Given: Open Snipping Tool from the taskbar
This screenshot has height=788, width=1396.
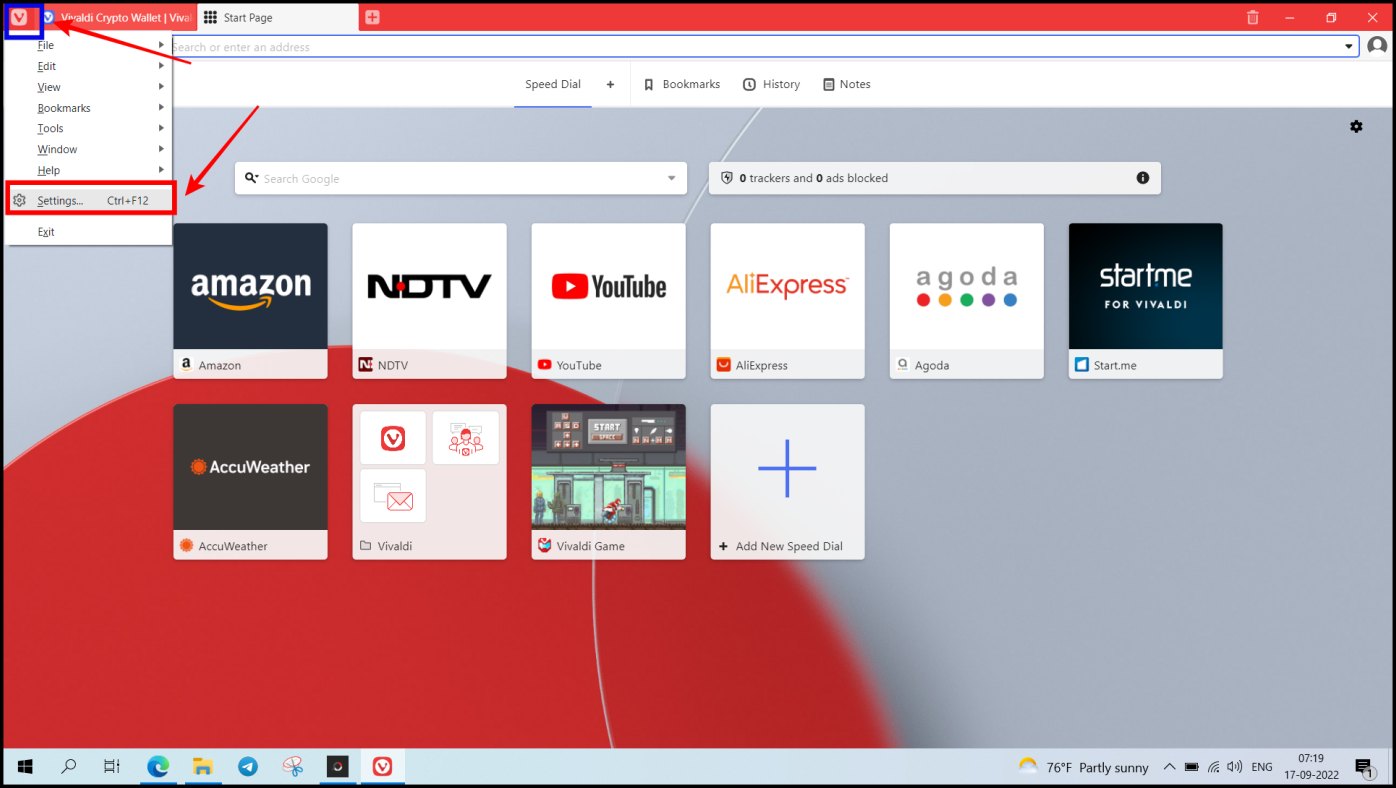Looking at the screenshot, I should click(293, 767).
